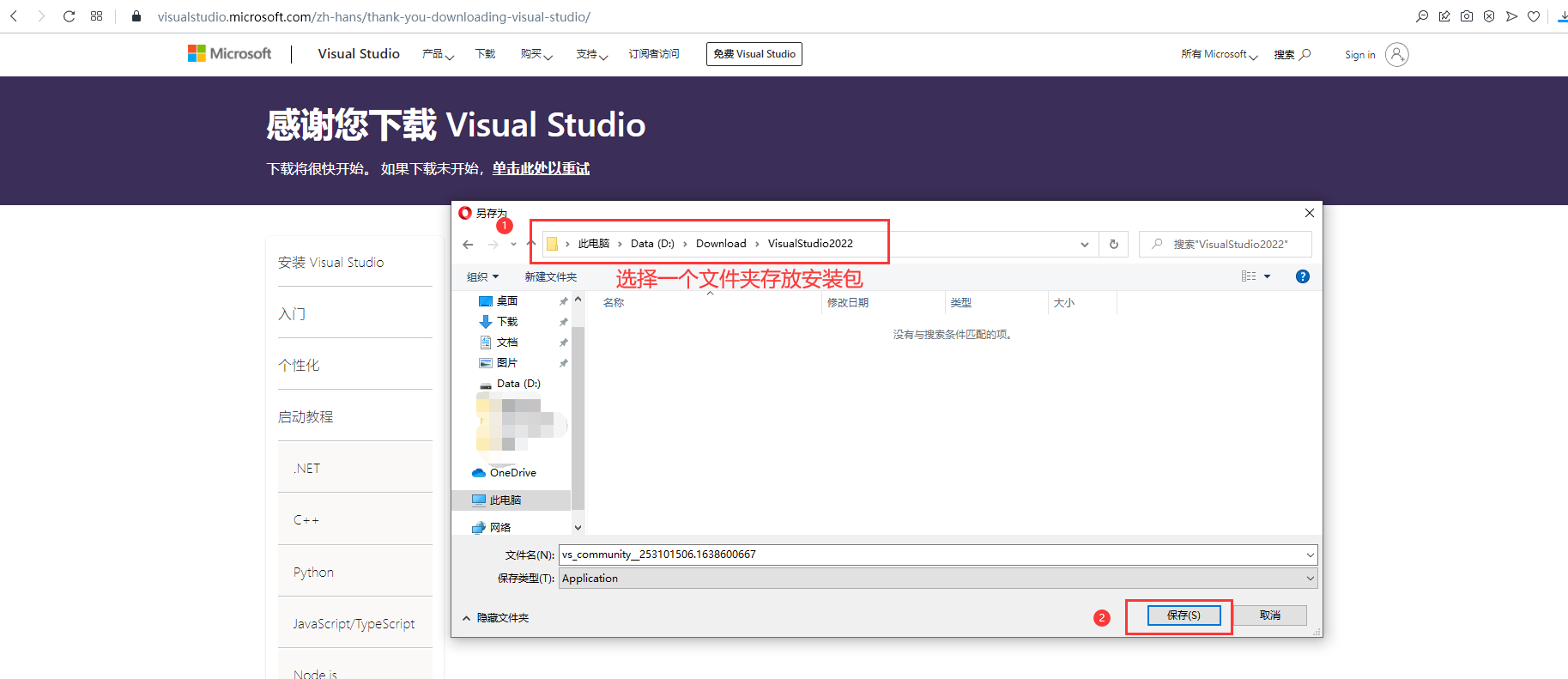This screenshot has height=679, width=1568.
Task: Open the view options dropdown arrow
Action: [1267, 276]
